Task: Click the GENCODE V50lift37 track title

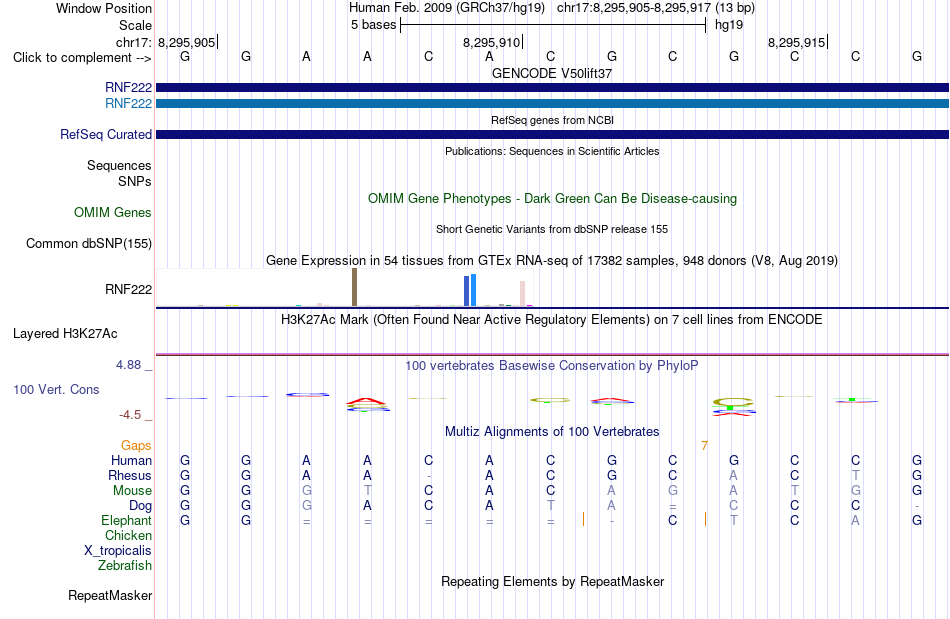Action: 552,73
